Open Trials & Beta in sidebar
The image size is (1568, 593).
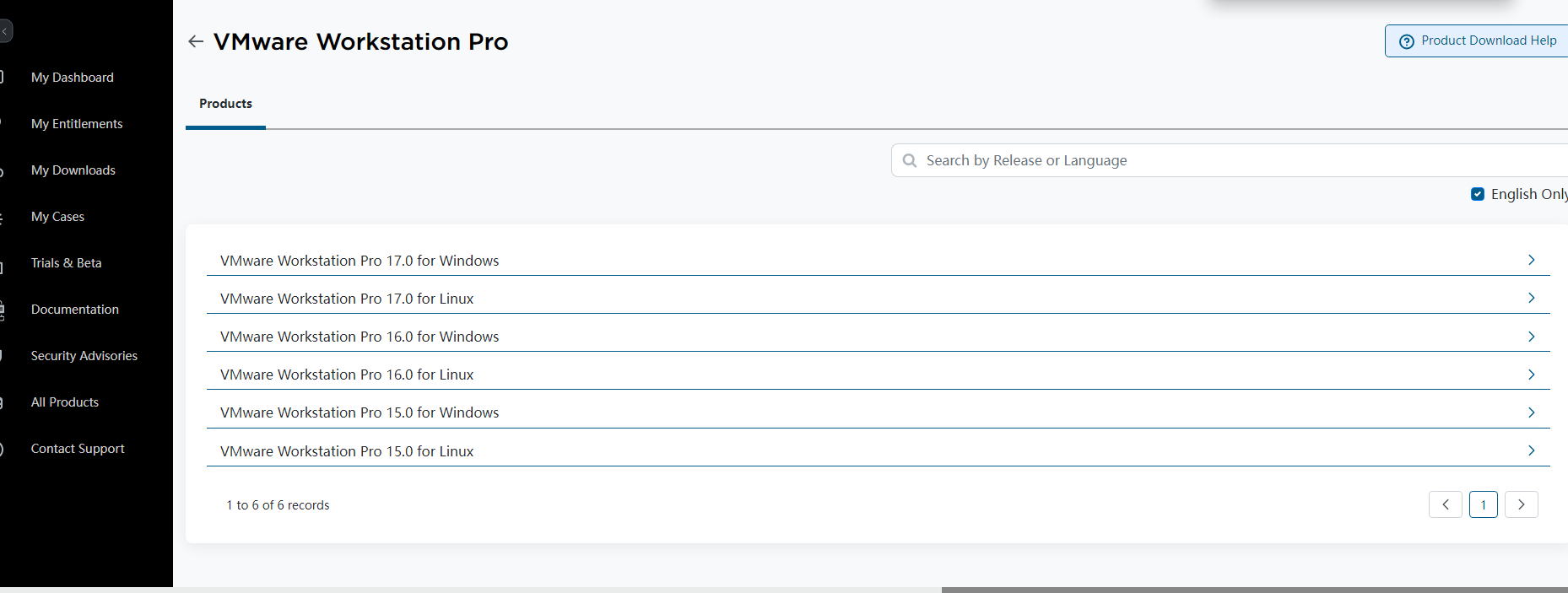[66, 263]
